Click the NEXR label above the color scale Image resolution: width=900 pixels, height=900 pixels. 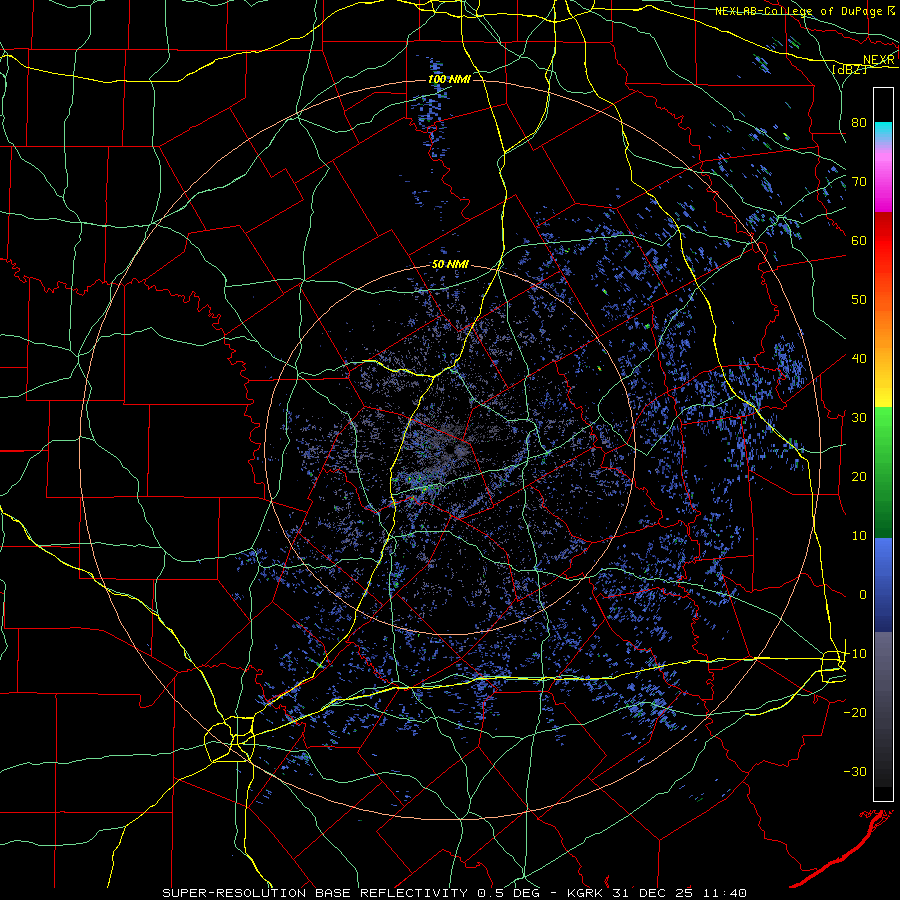[879, 60]
